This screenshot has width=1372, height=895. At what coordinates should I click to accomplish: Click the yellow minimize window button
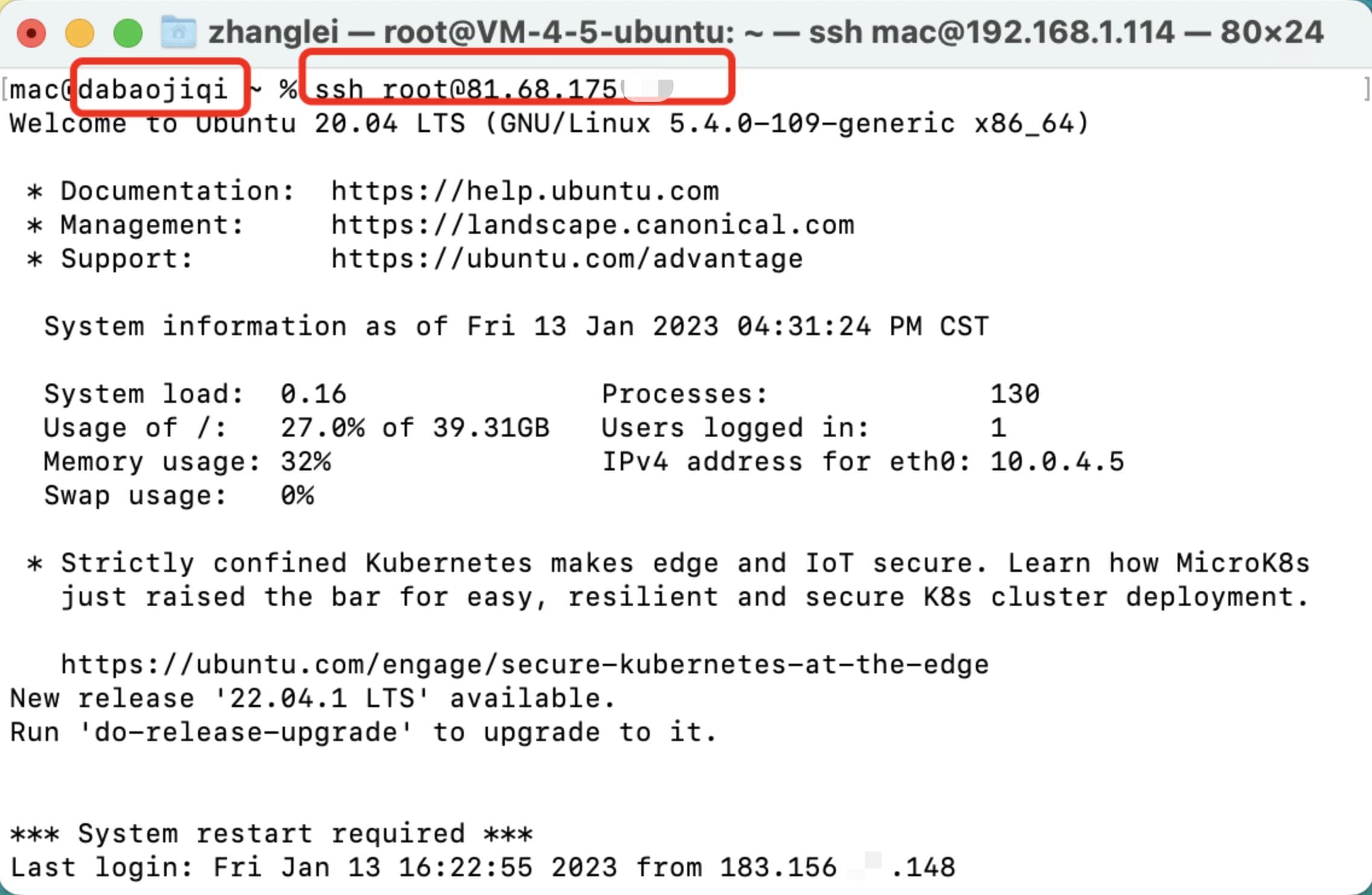click(x=80, y=33)
